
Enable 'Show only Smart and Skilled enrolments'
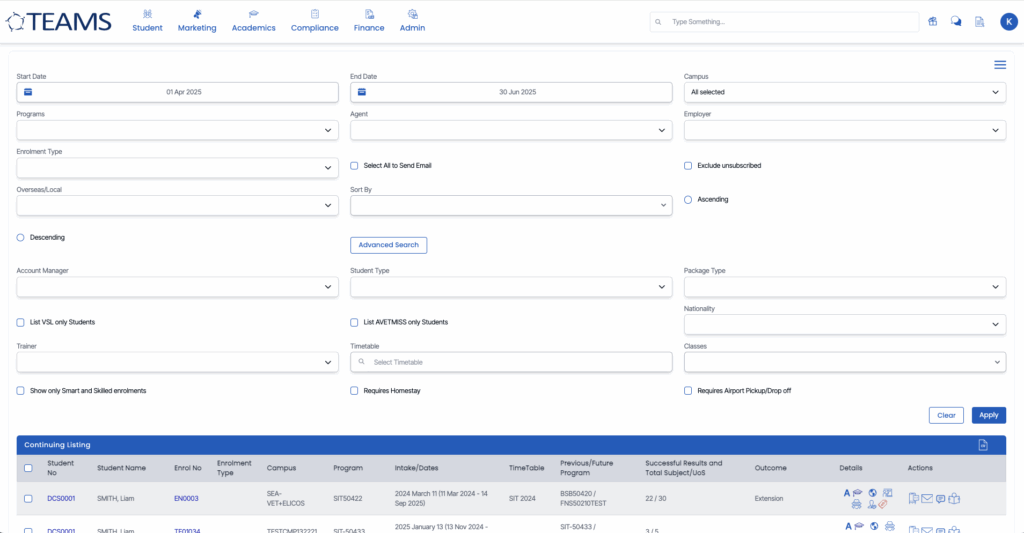20,391
